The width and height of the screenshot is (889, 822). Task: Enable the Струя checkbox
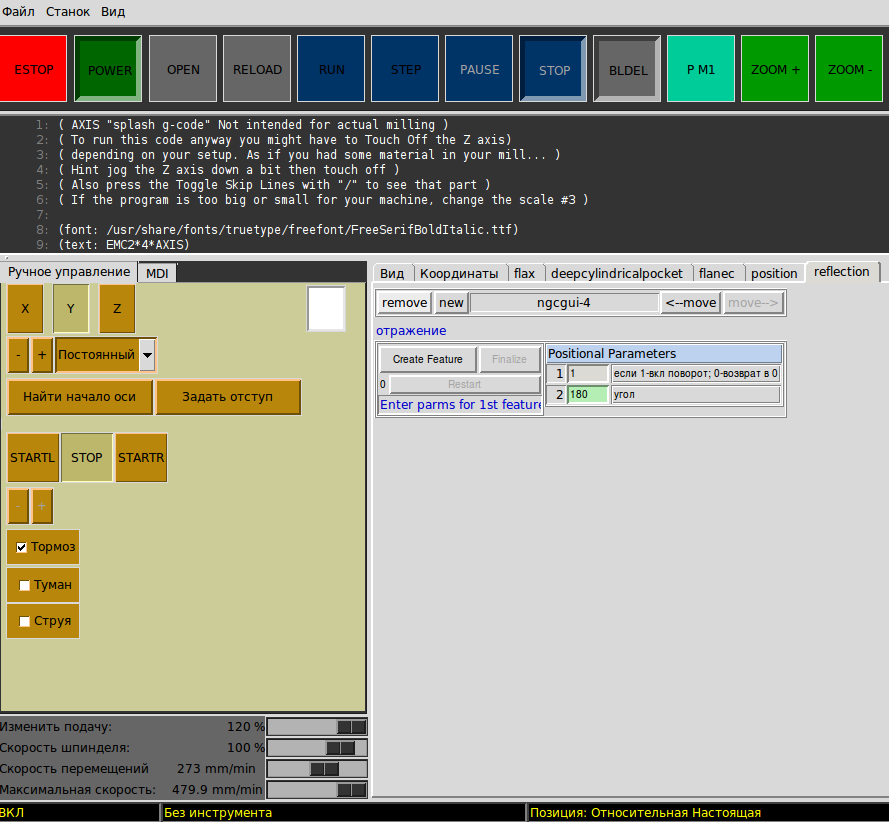pos(24,621)
